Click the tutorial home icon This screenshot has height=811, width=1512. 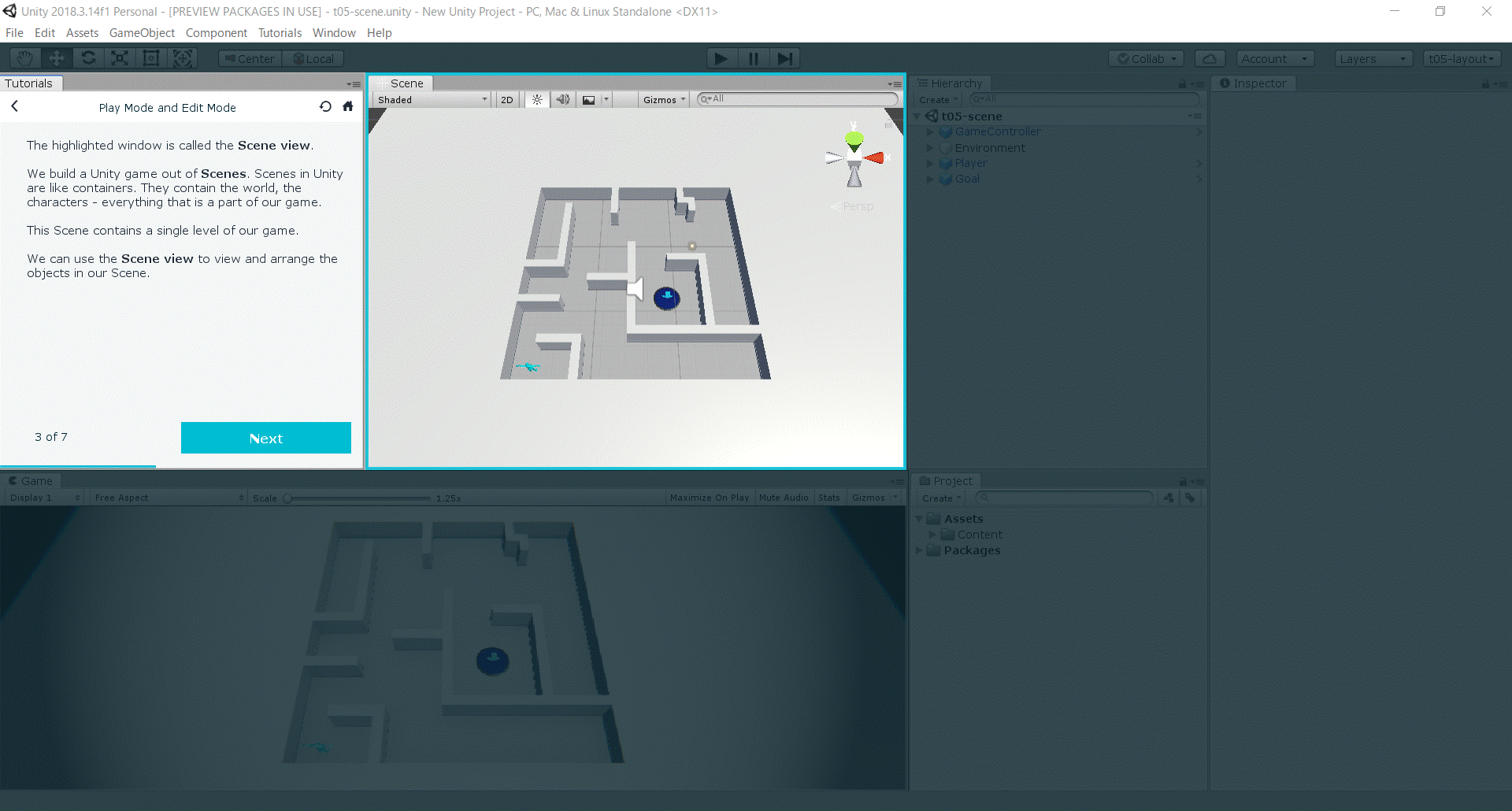point(348,107)
